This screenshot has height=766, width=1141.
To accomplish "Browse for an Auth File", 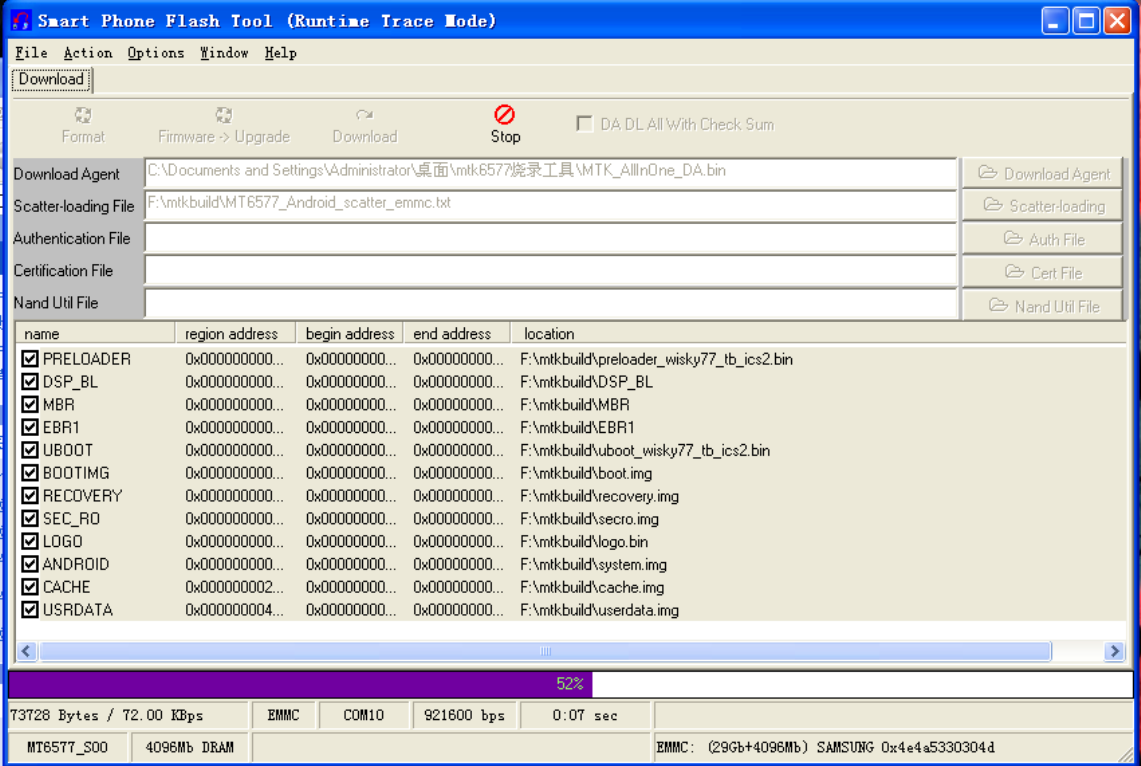I will point(1042,239).
